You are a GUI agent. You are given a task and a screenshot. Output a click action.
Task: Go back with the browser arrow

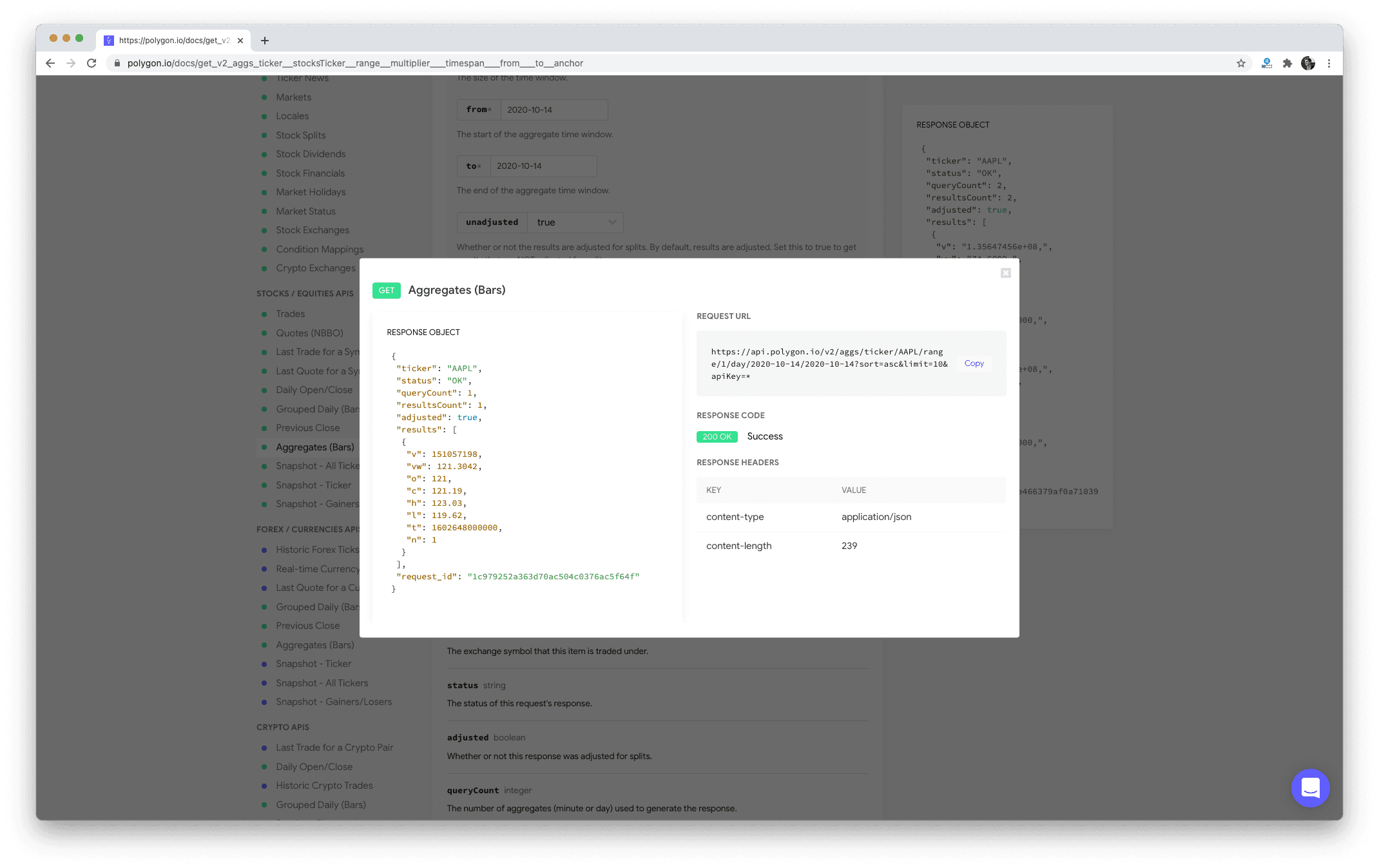(x=50, y=63)
